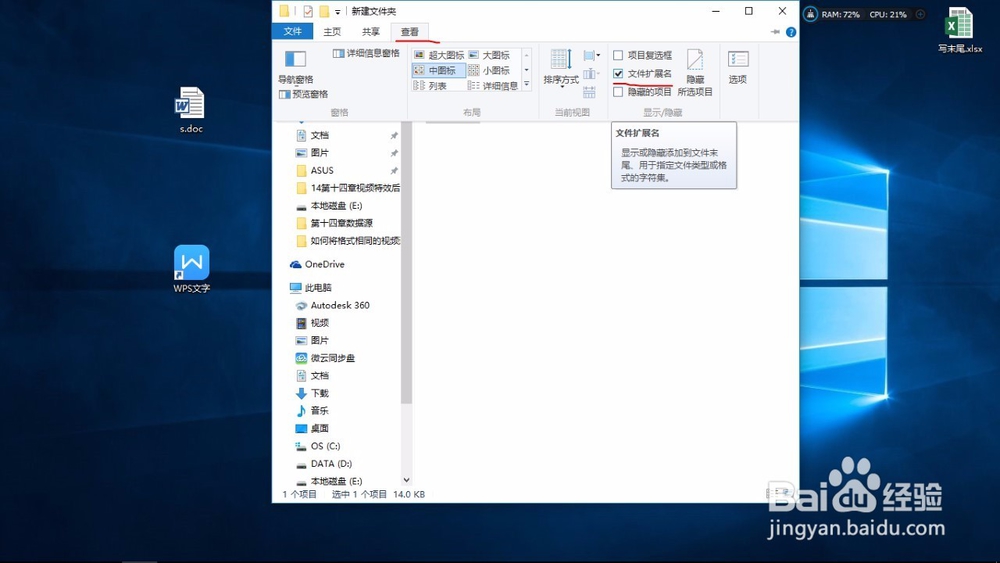Select 小图标 small icons layout

point(489,70)
